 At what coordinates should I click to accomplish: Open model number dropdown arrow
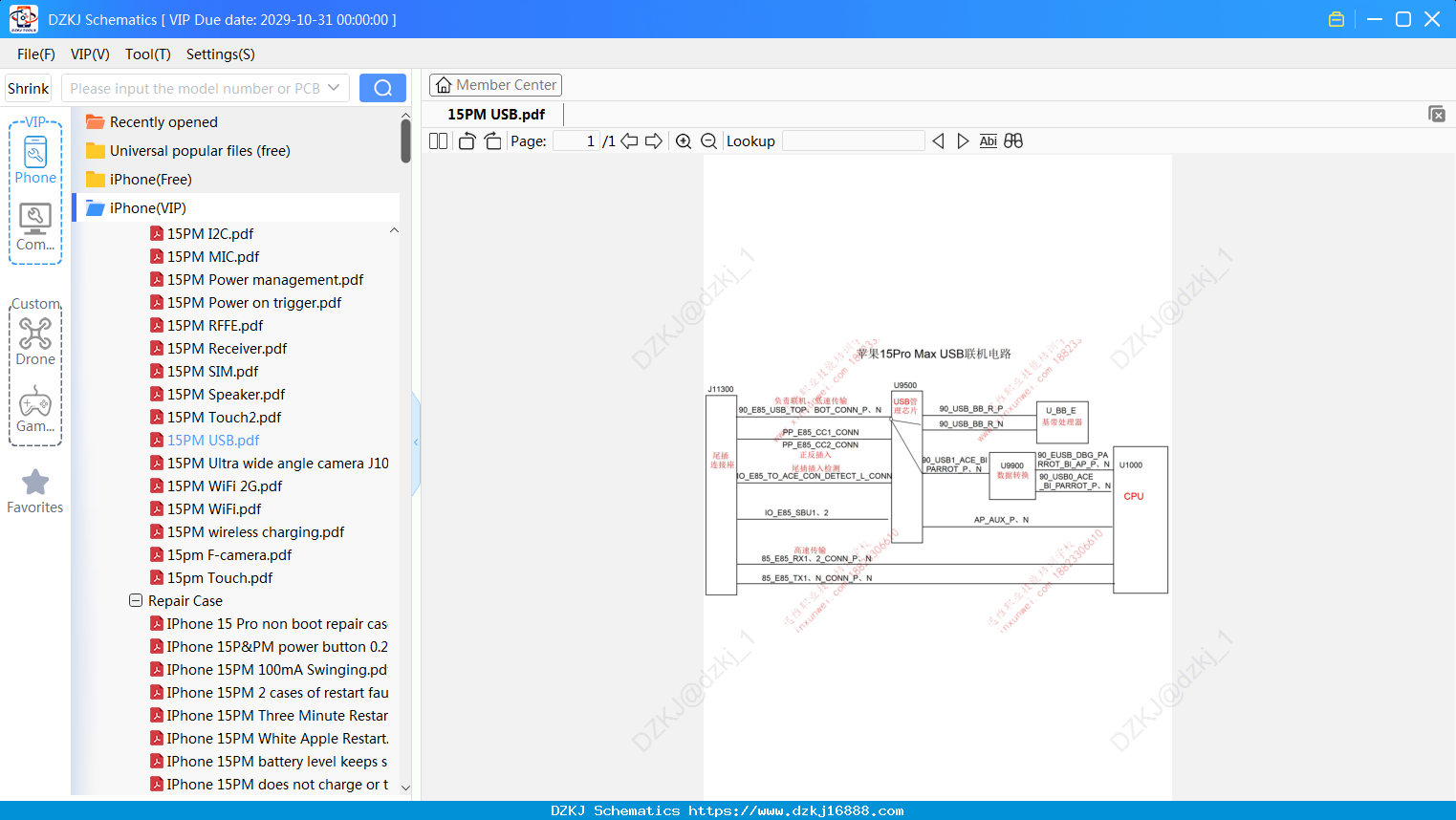tap(334, 88)
